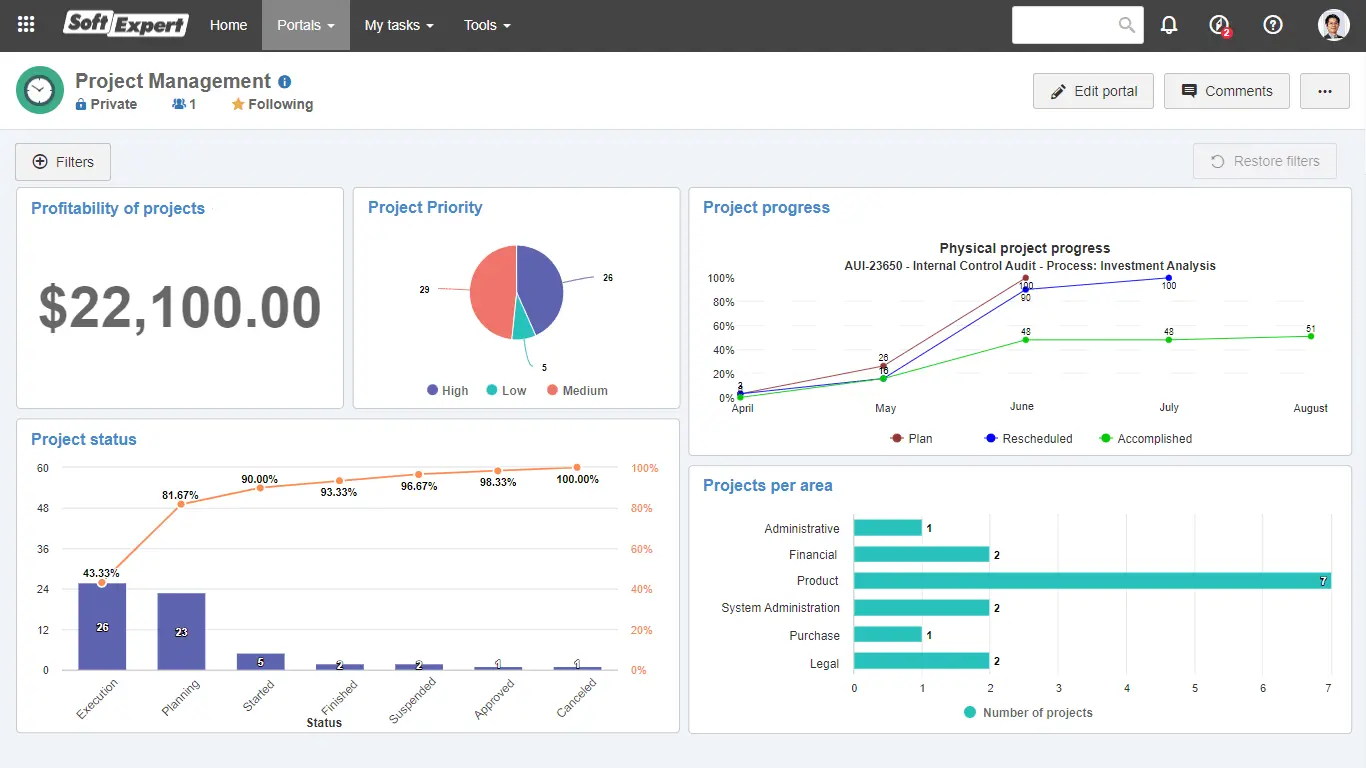This screenshot has height=768, width=1366.
Task: Open the more options ellipsis button
Action: (x=1325, y=91)
